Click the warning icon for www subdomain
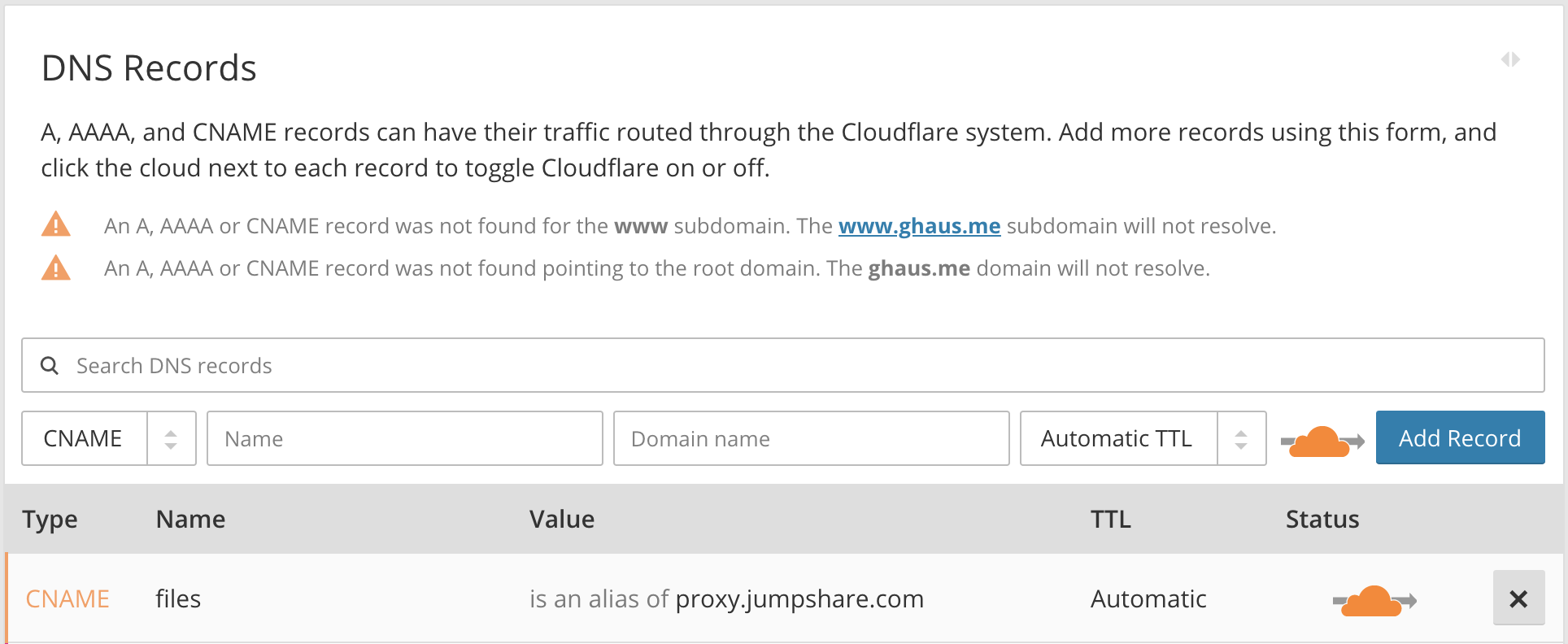Screen dimensions: 1568x644 coord(55,224)
